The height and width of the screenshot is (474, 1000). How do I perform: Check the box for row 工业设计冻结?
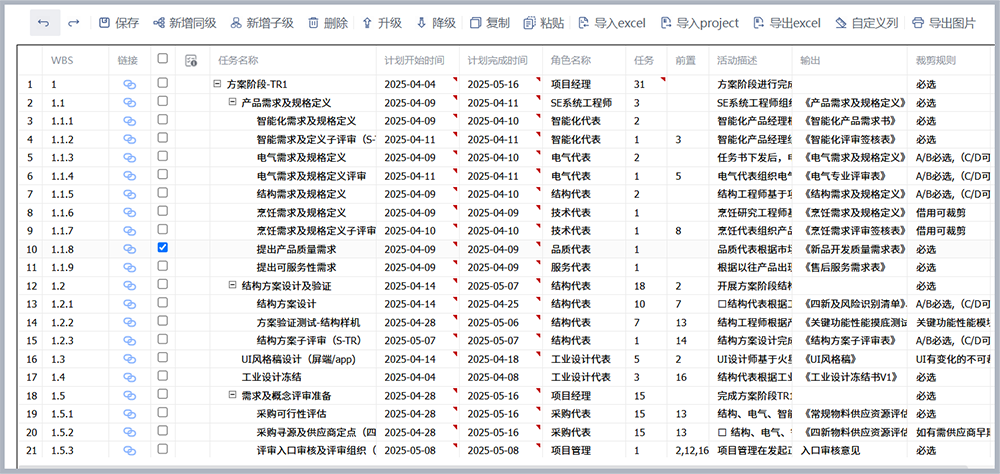point(163,376)
